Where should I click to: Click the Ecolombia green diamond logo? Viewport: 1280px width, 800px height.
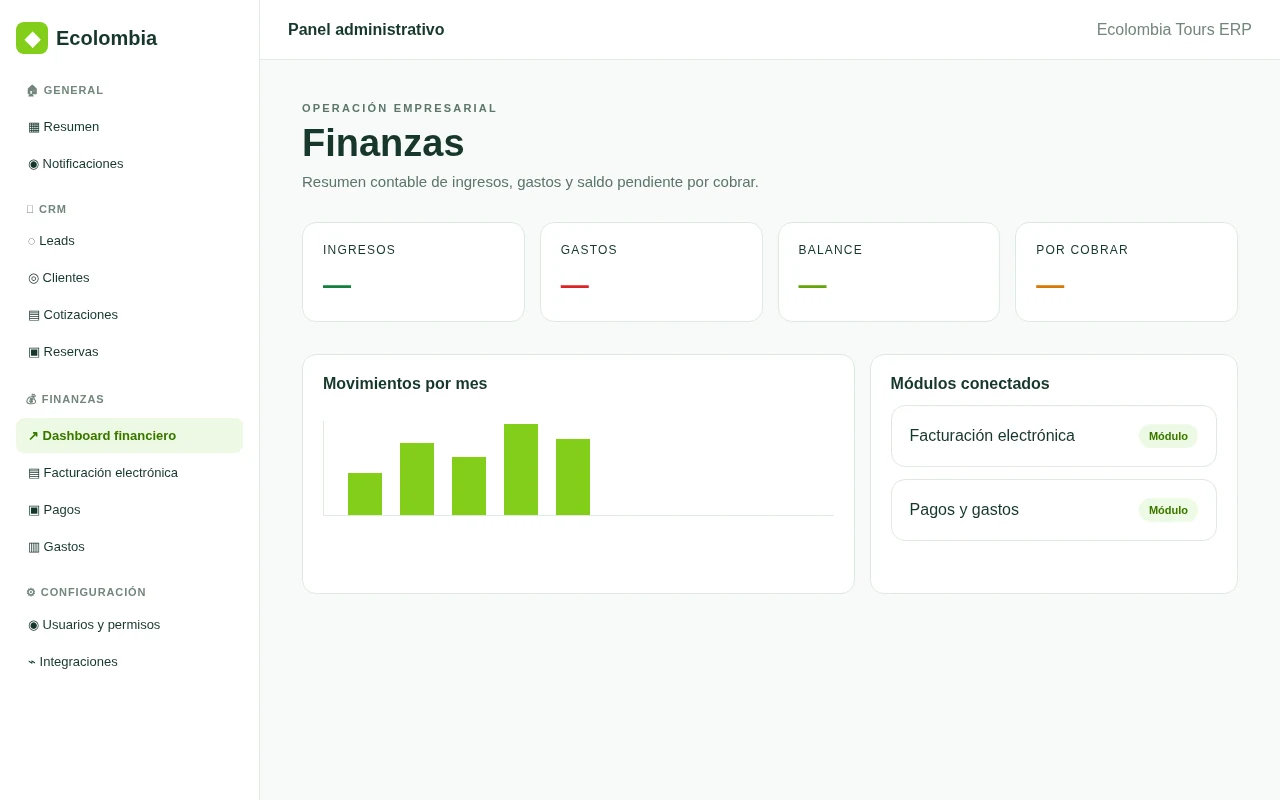(x=32, y=38)
